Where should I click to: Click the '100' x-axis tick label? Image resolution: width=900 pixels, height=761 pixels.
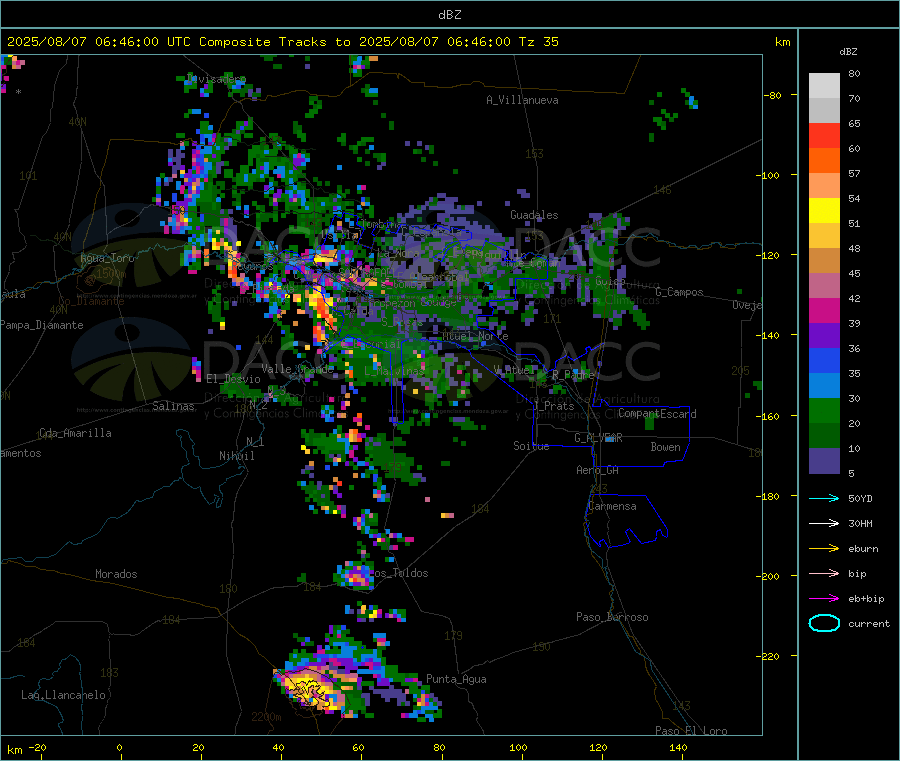click(x=518, y=747)
